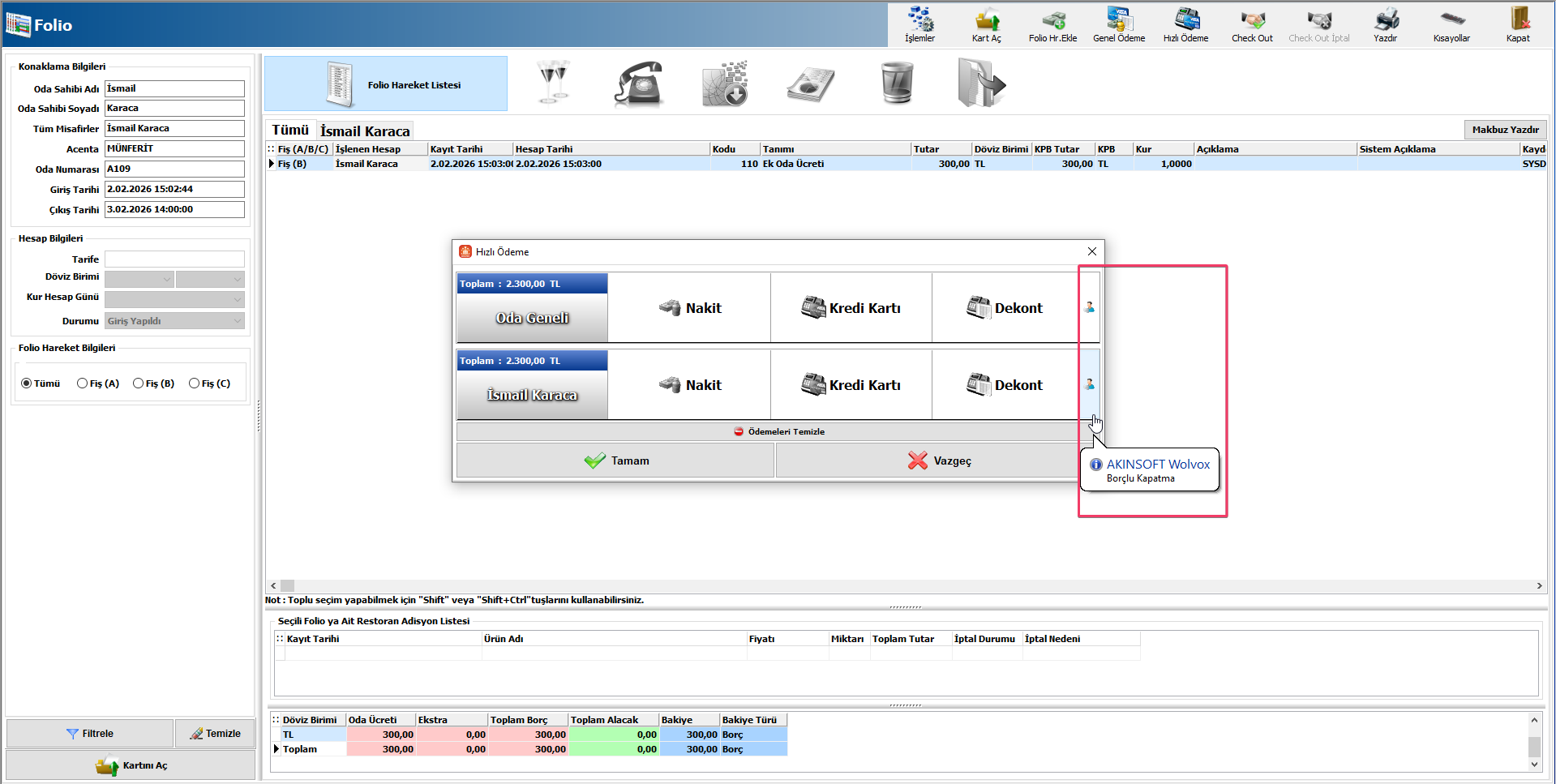Click the Borçlu Kapatma icon for İsmail Karaca

point(1090,384)
